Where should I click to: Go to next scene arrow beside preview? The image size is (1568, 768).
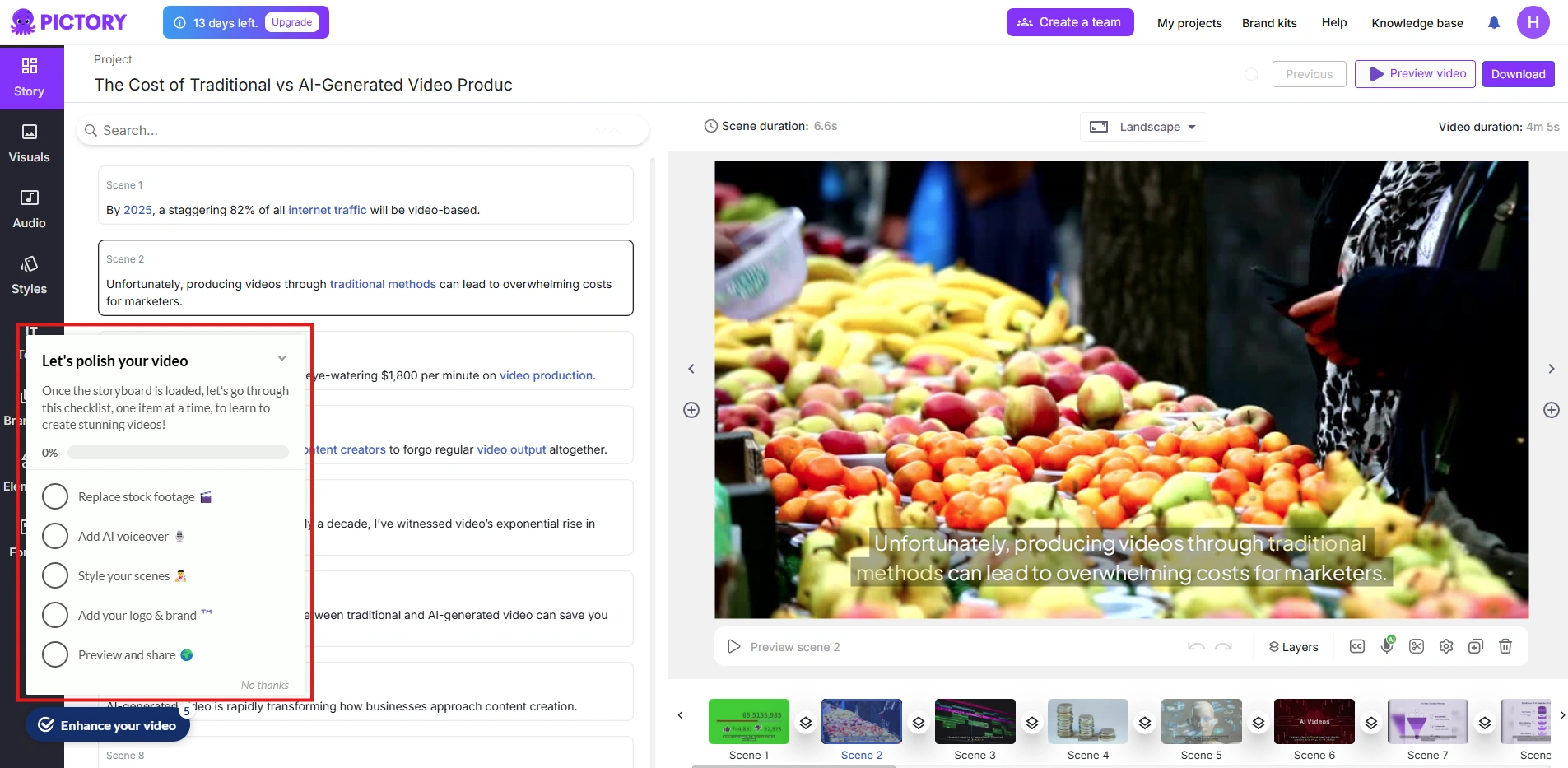tap(1552, 369)
